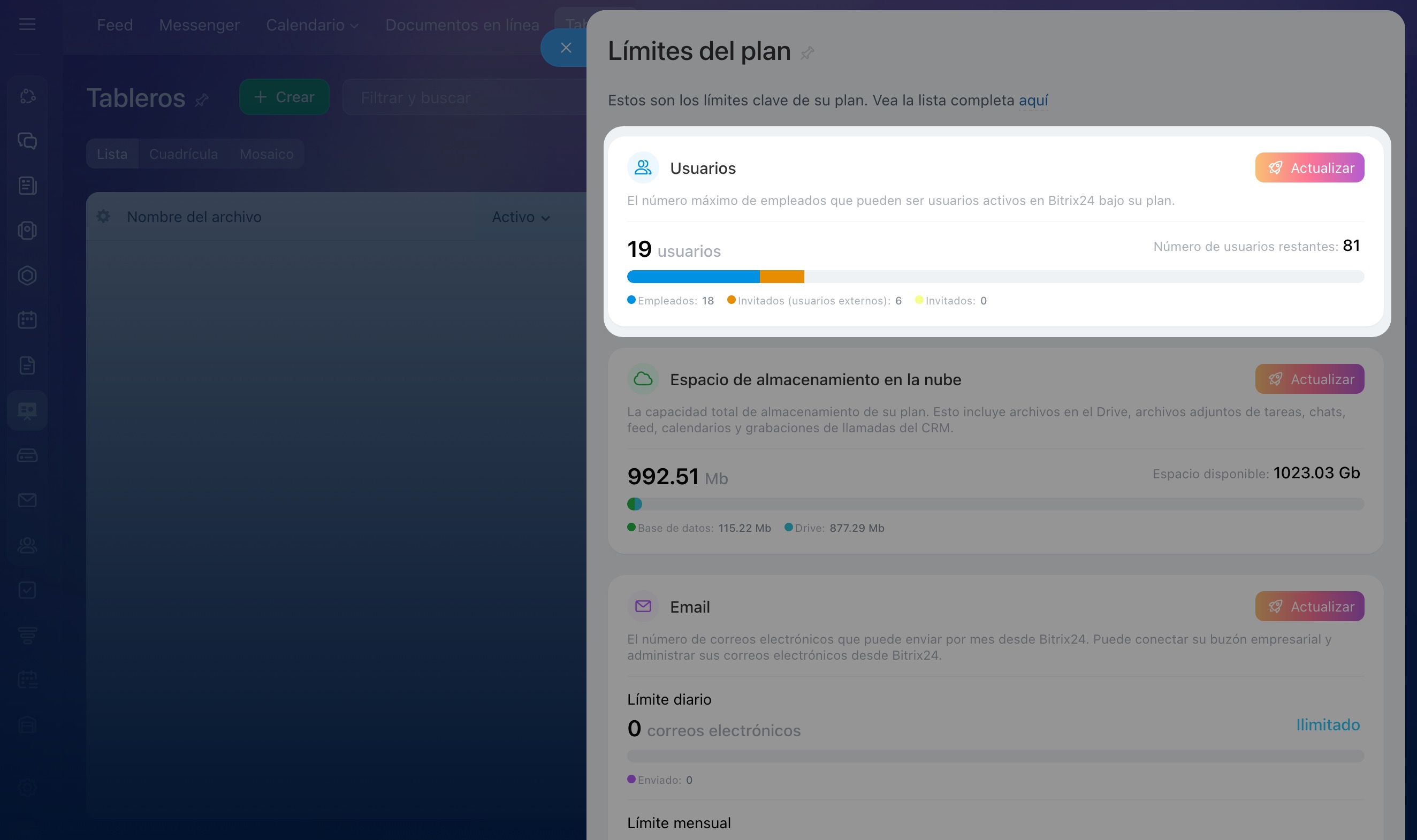Switch to Cuadrícula view
This screenshot has width=1417, height=840.
tap(183, 154)
